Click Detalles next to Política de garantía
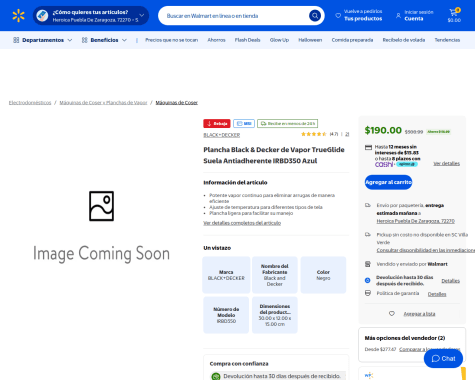The height and width of the screenshot is (380, 475). pyautogui.click(x=437, y=294)
